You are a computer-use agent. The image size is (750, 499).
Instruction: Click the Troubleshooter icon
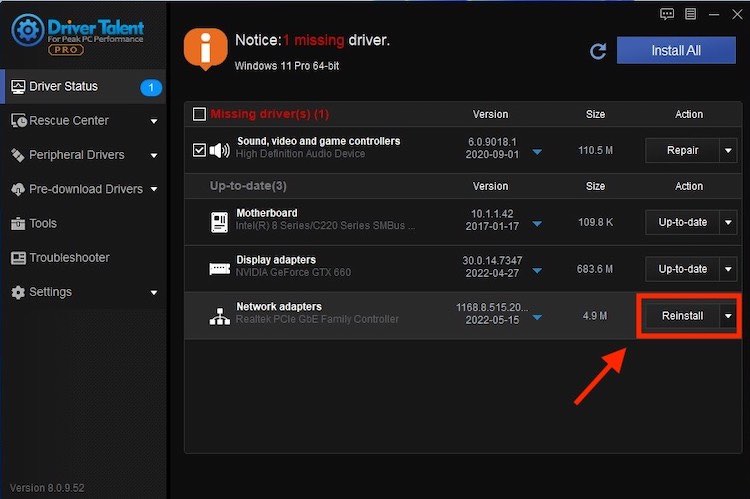click(x=18, y=258)
